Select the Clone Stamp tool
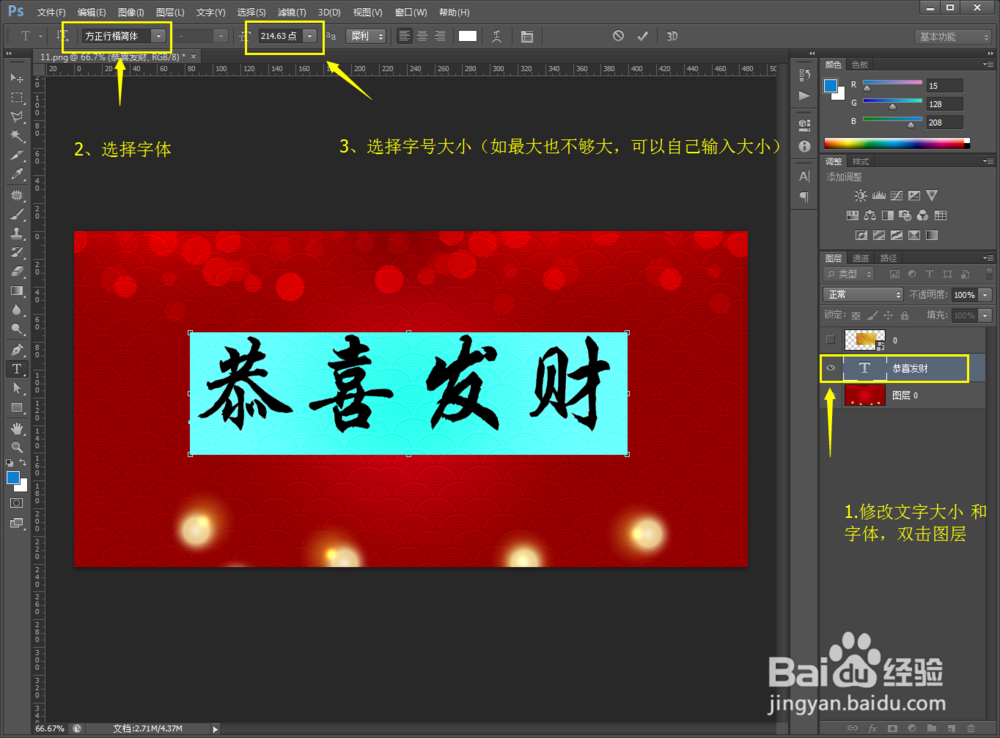Screen dimensions: 1000x738 tap(17, 233)
